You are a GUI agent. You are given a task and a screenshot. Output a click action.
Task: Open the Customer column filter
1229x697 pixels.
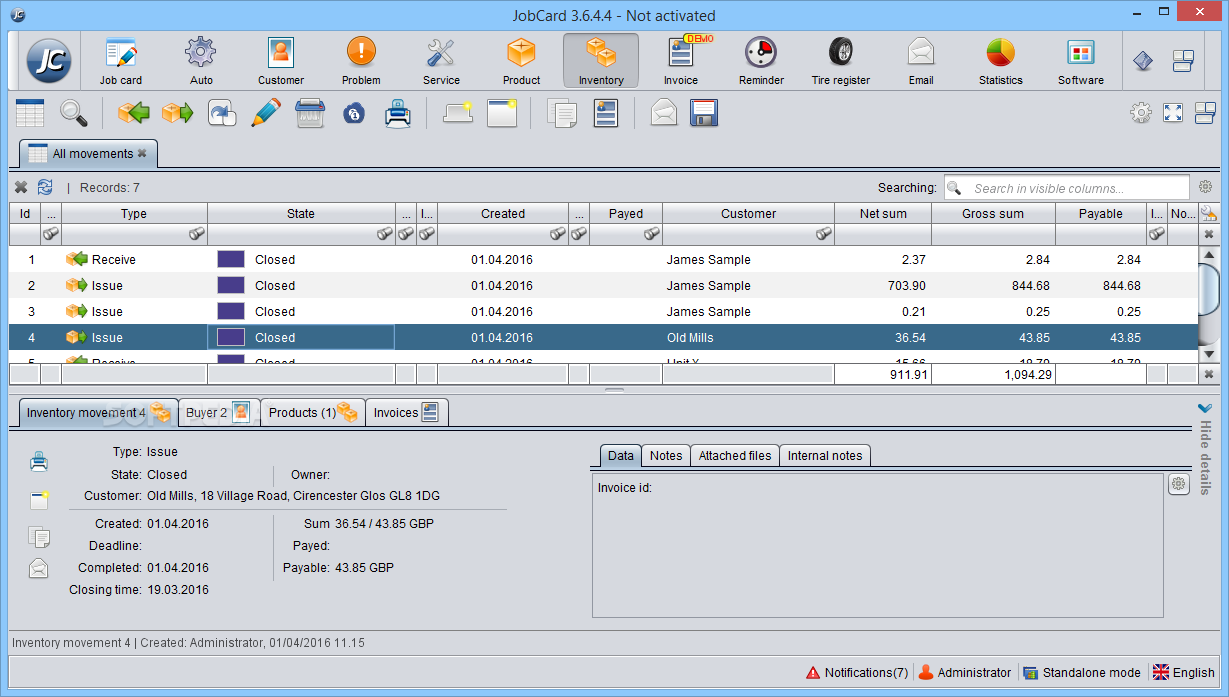[x=822, y=234]
